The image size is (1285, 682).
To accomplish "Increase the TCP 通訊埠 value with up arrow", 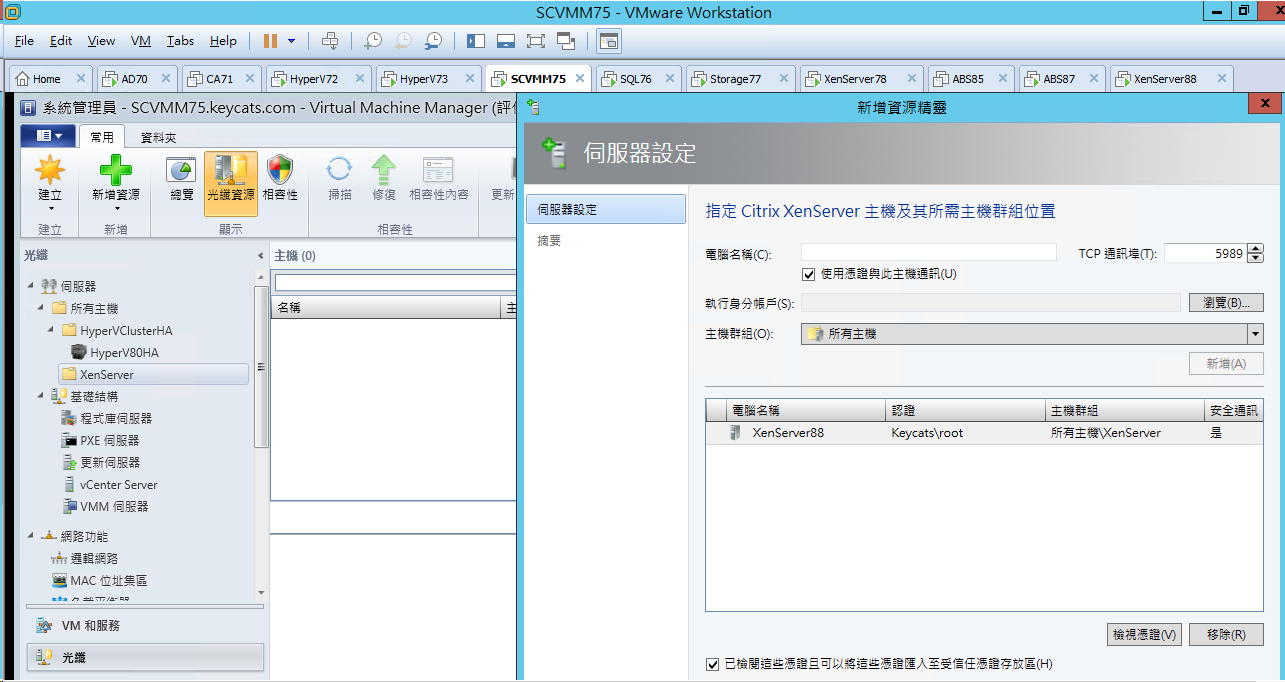I will coord(1256,249).
